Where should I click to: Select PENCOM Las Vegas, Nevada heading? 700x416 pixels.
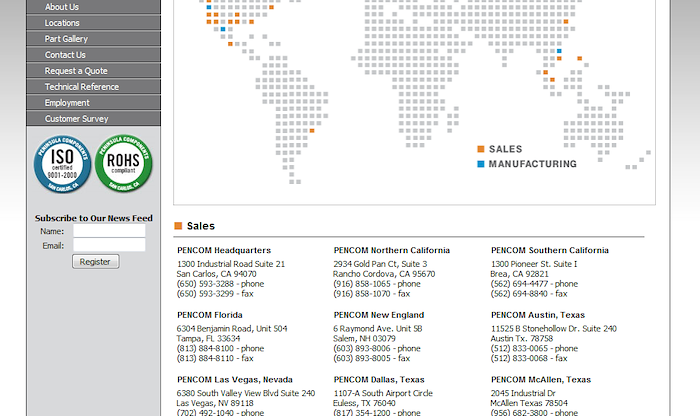235,380
